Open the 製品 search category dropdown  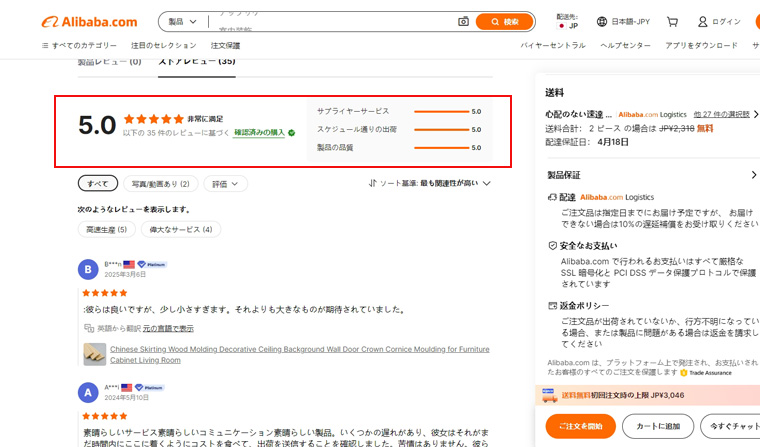[182, 21]
